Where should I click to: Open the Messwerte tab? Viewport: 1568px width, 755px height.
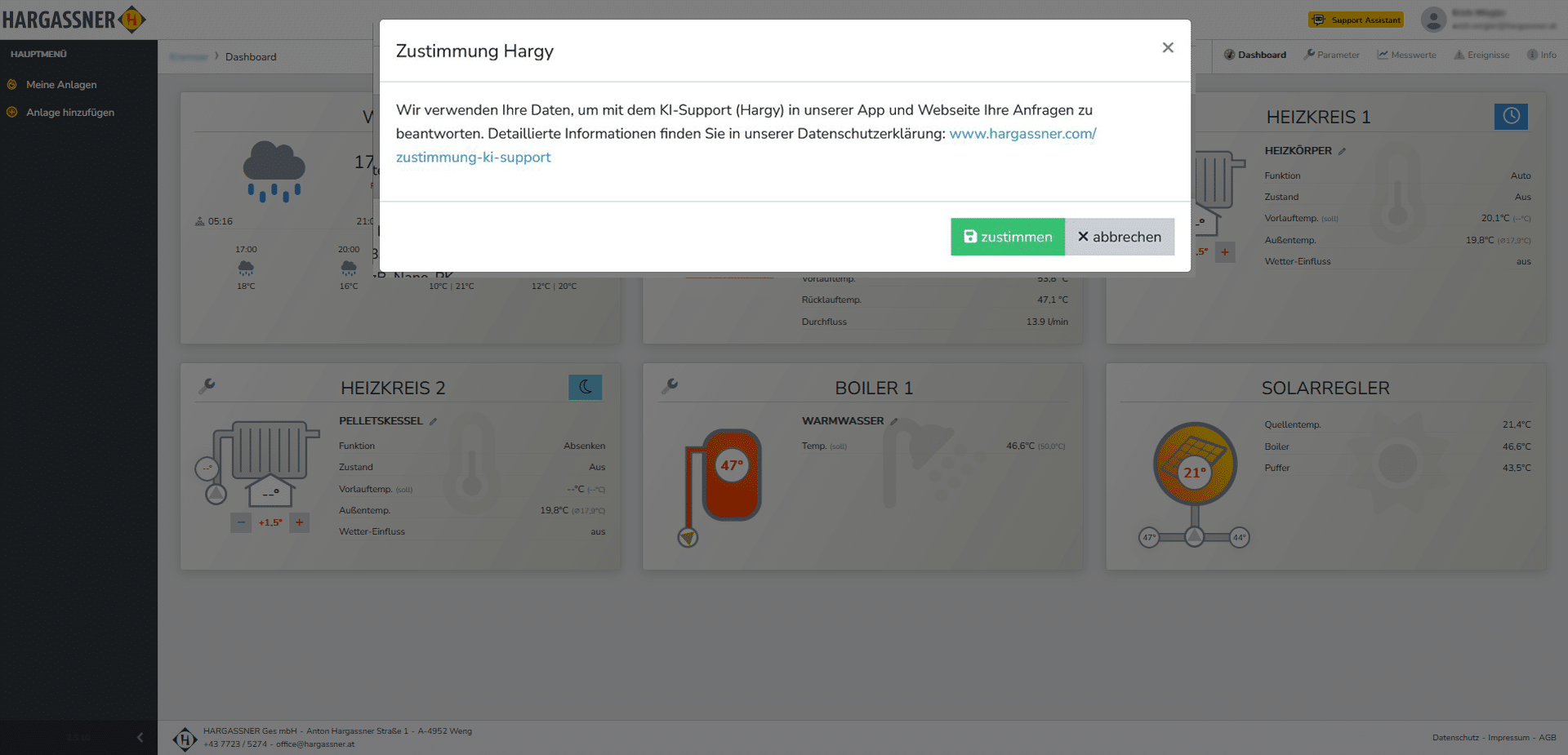pyautogui.click(x=1406, y=55)
